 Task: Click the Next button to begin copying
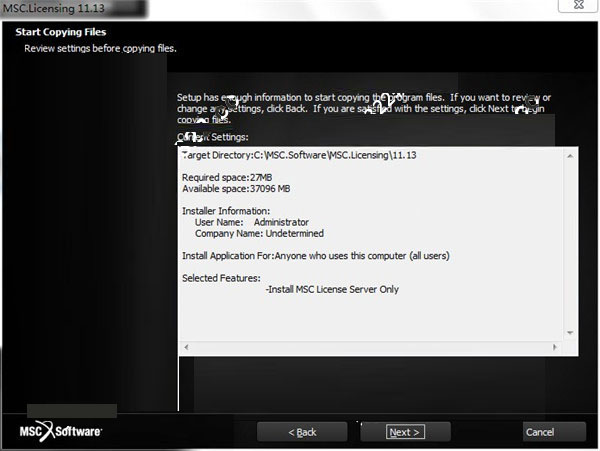tap(405, 432)
